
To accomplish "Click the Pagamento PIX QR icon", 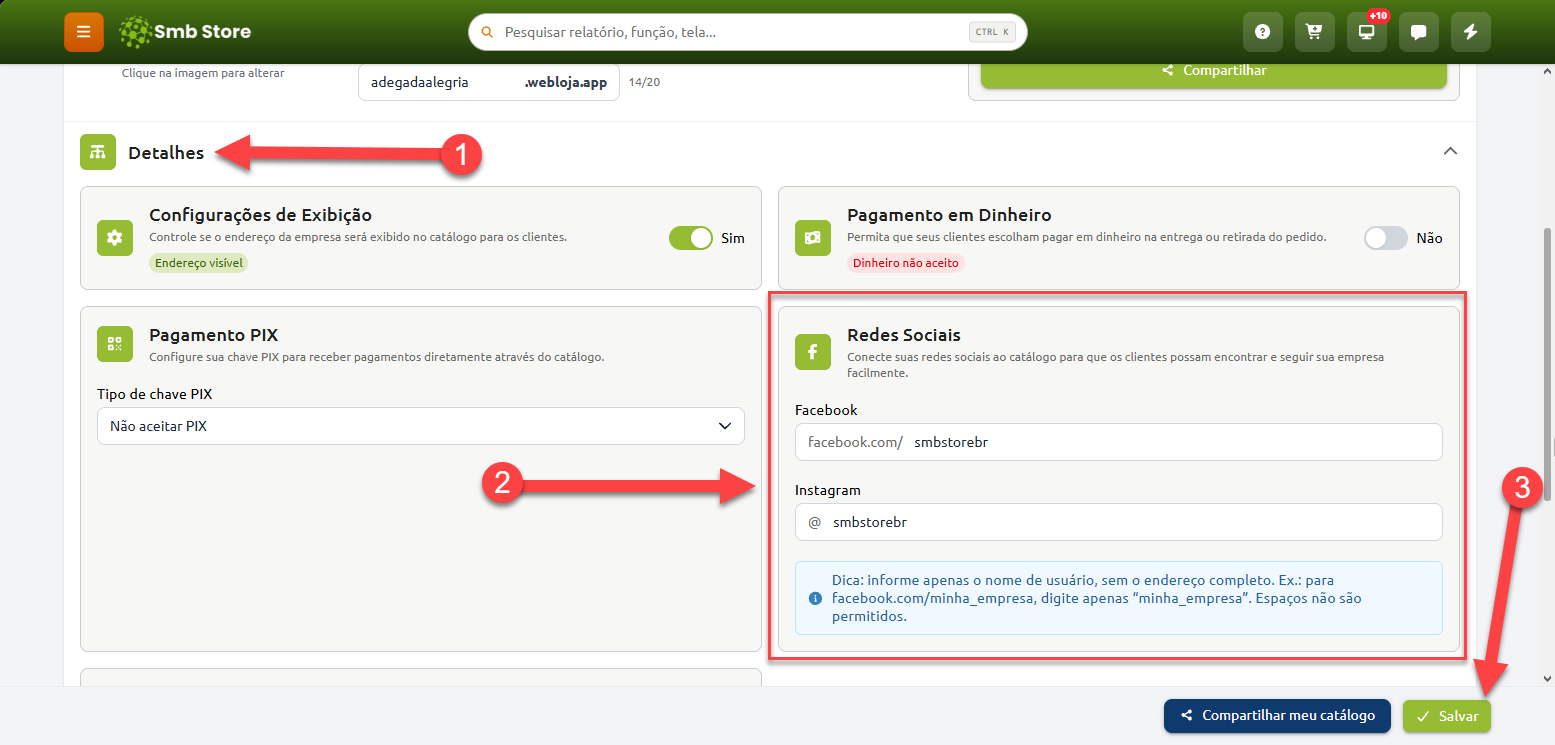I will click(x=115, y=344).
